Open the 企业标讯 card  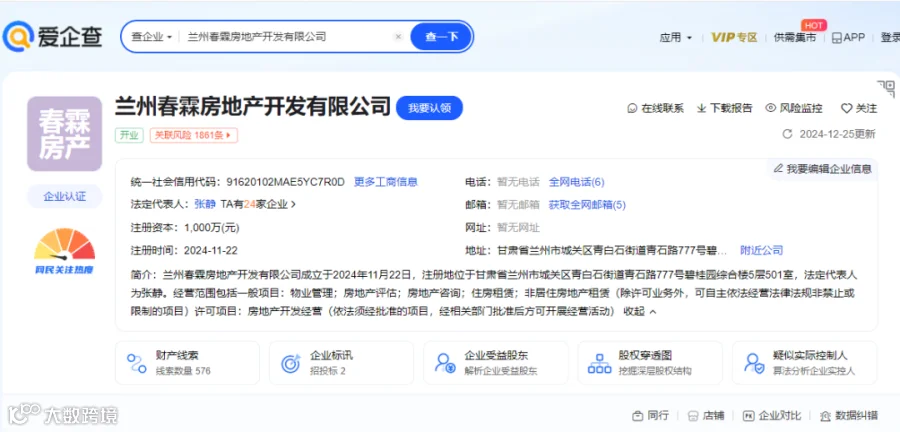point(342,363)
